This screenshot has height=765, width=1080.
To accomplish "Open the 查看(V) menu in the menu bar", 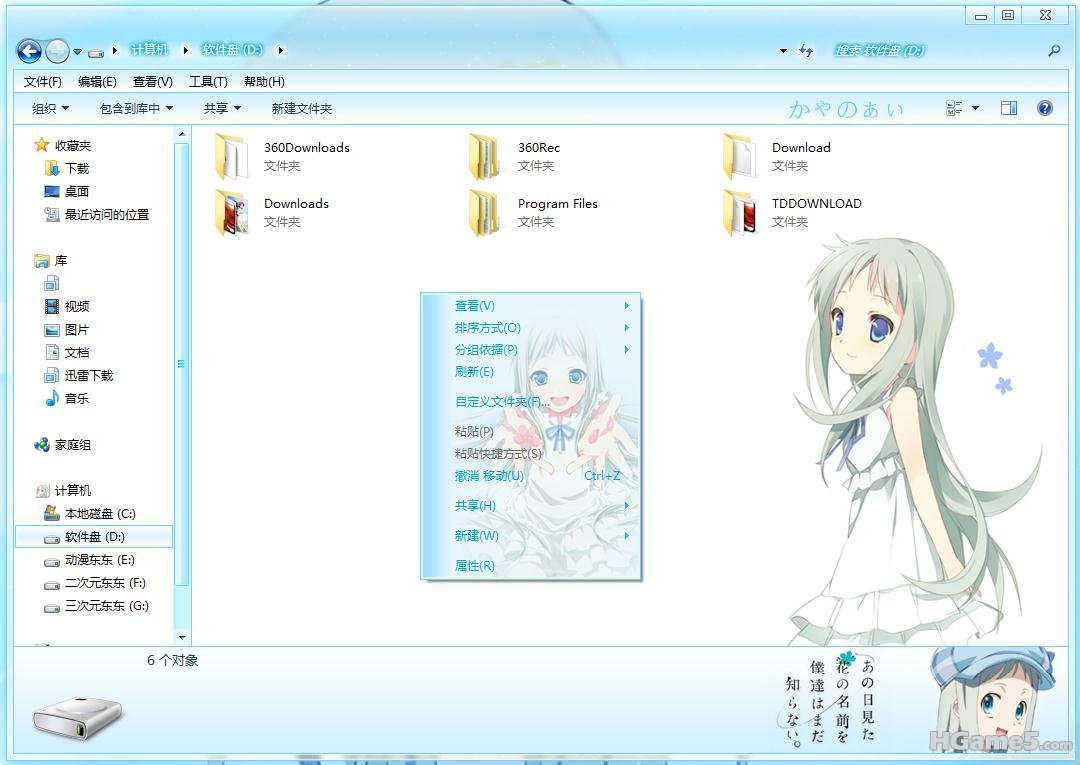I will click(152, 82).
